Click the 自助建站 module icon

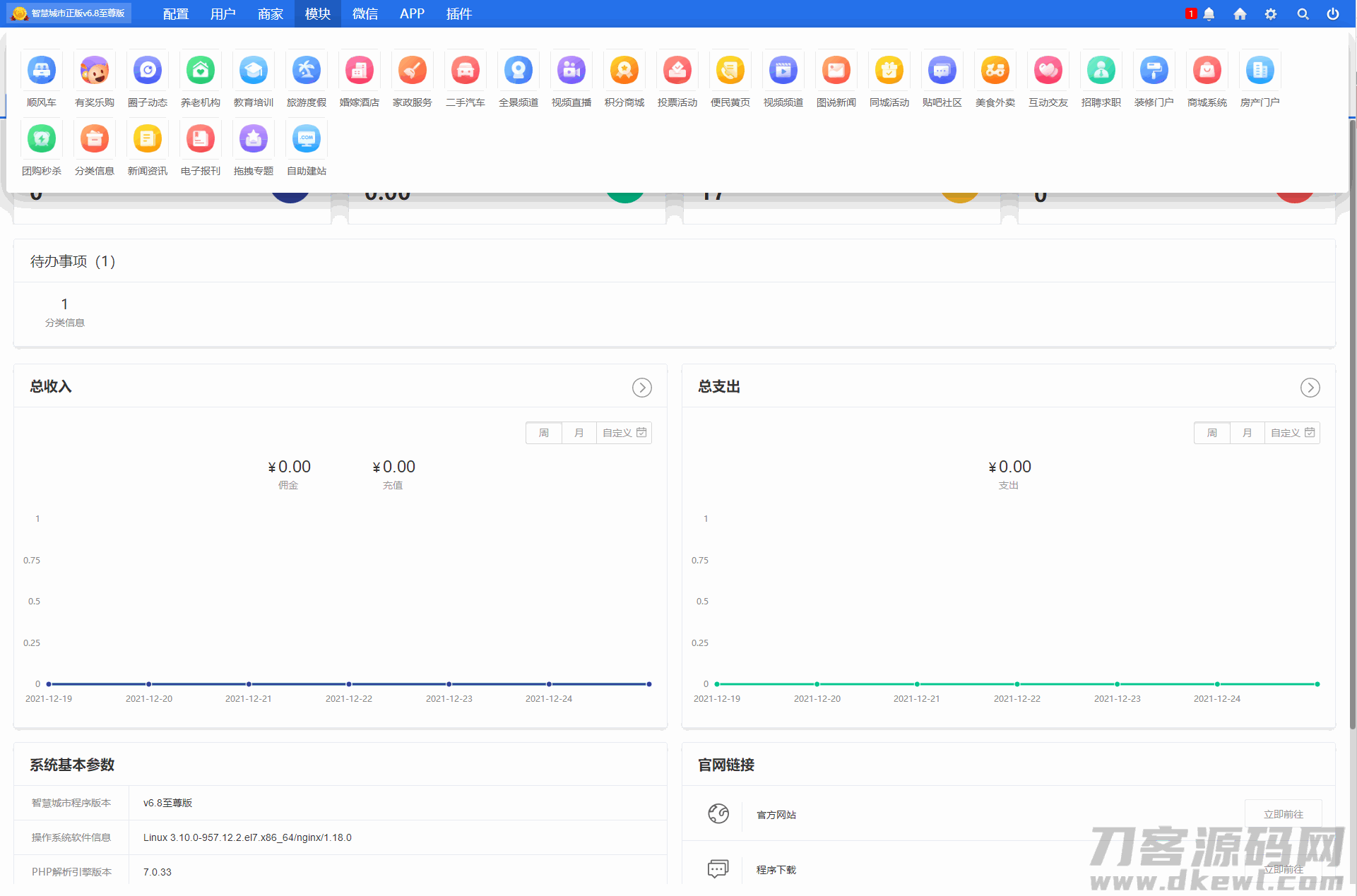pos(307,139)
